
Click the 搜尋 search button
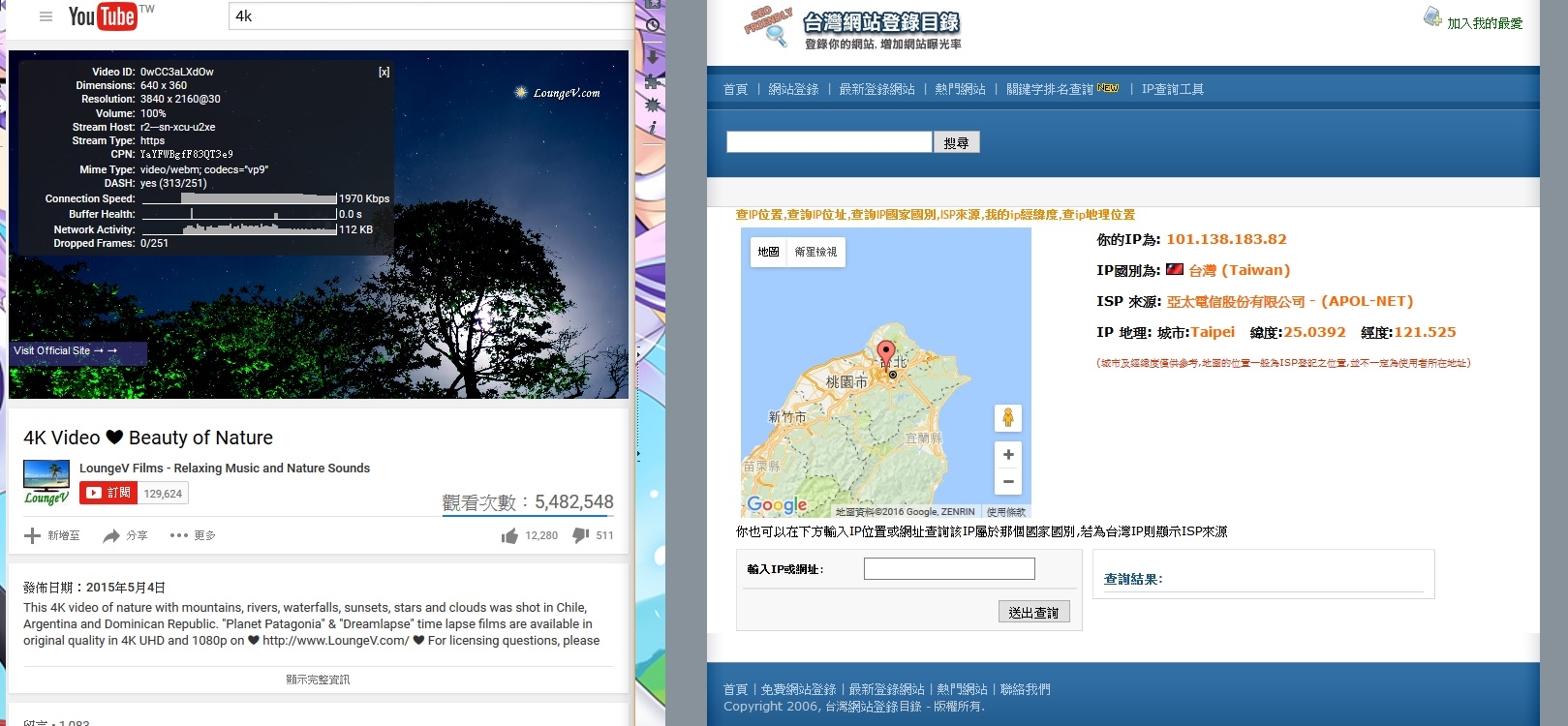[x=957, y=142]
